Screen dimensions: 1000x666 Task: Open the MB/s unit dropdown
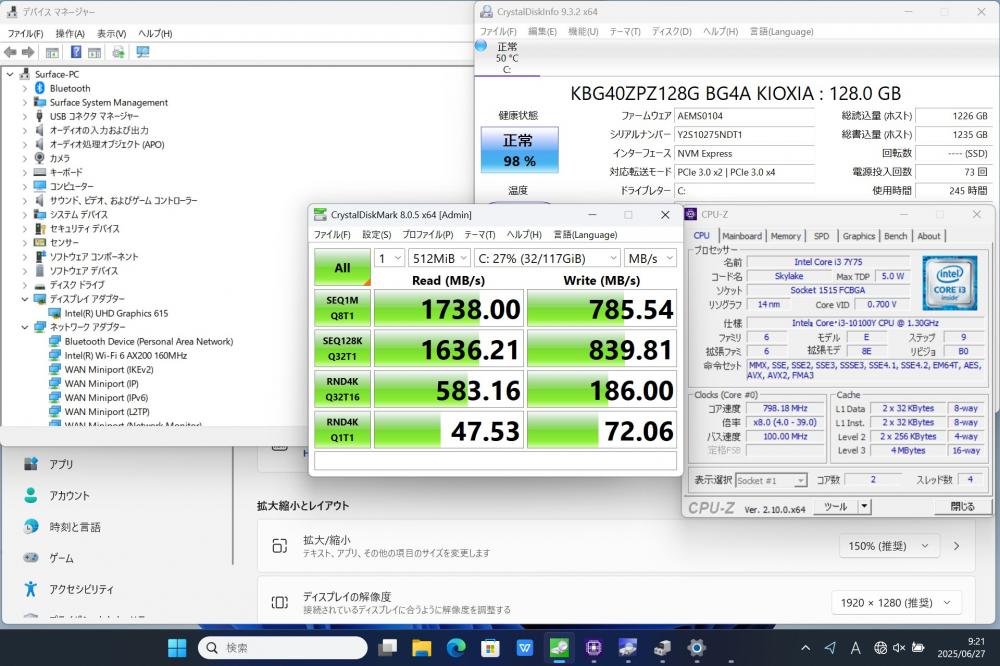[x=650, y=258]
